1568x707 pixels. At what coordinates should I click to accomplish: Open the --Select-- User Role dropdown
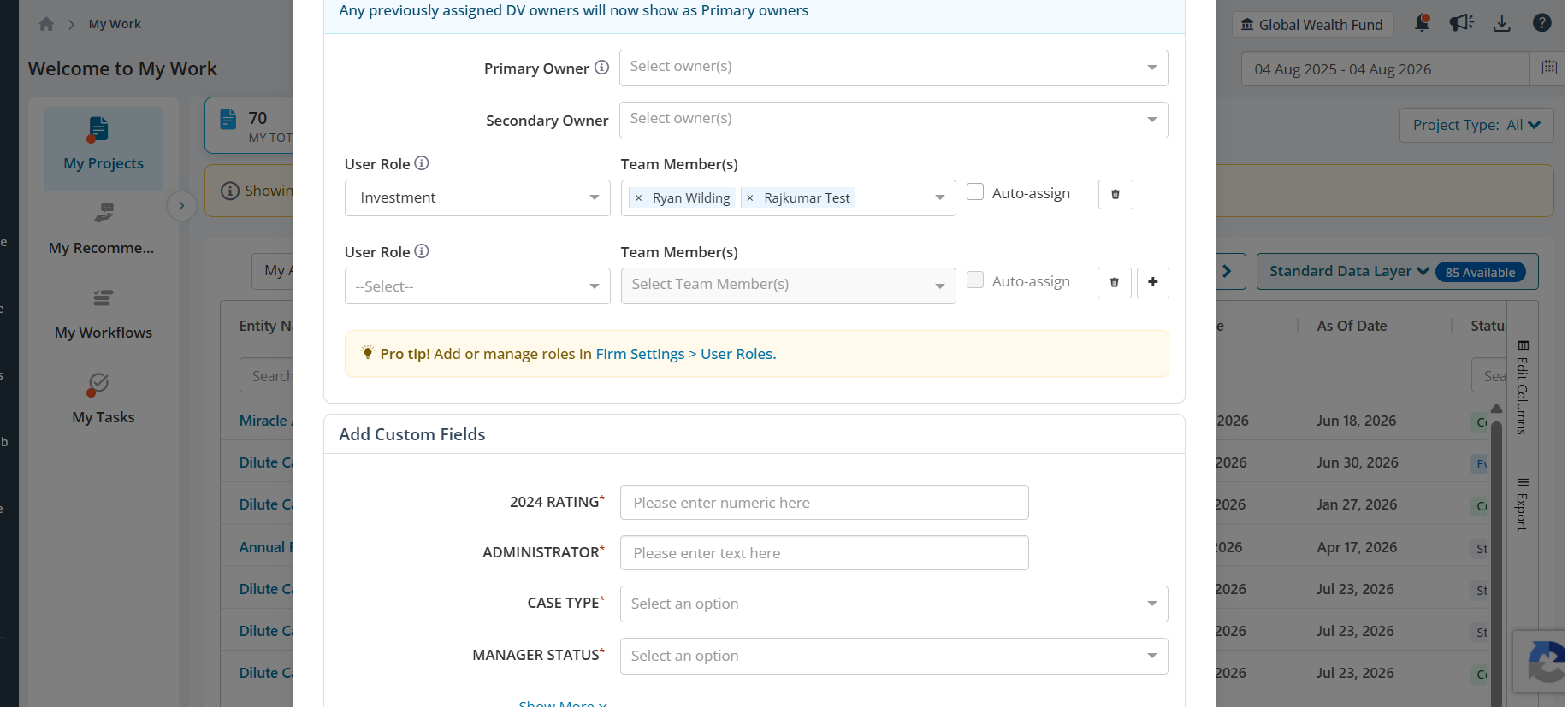(x=477, y=286)
